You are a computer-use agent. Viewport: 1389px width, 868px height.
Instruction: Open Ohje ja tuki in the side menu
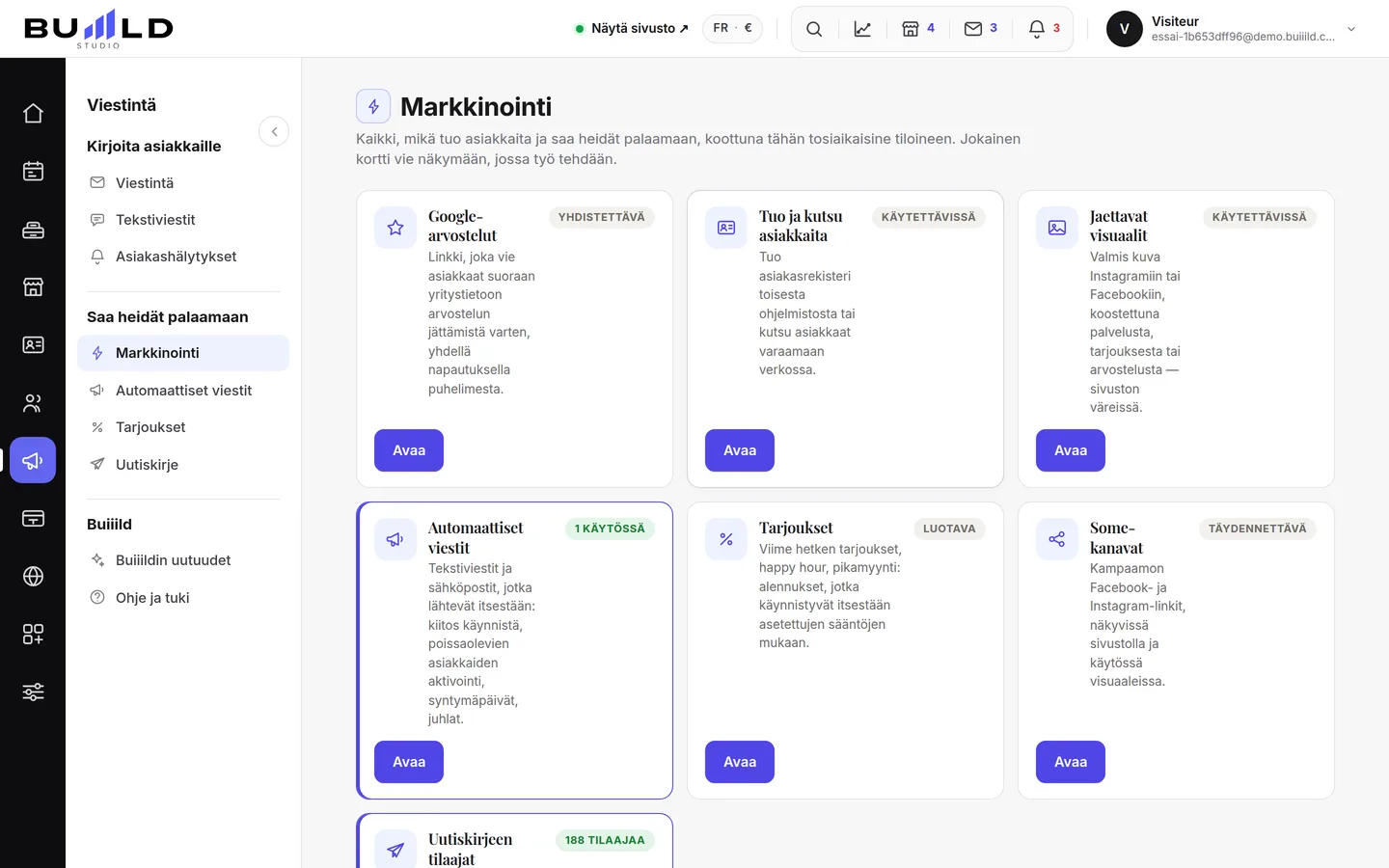pos(183,598)
